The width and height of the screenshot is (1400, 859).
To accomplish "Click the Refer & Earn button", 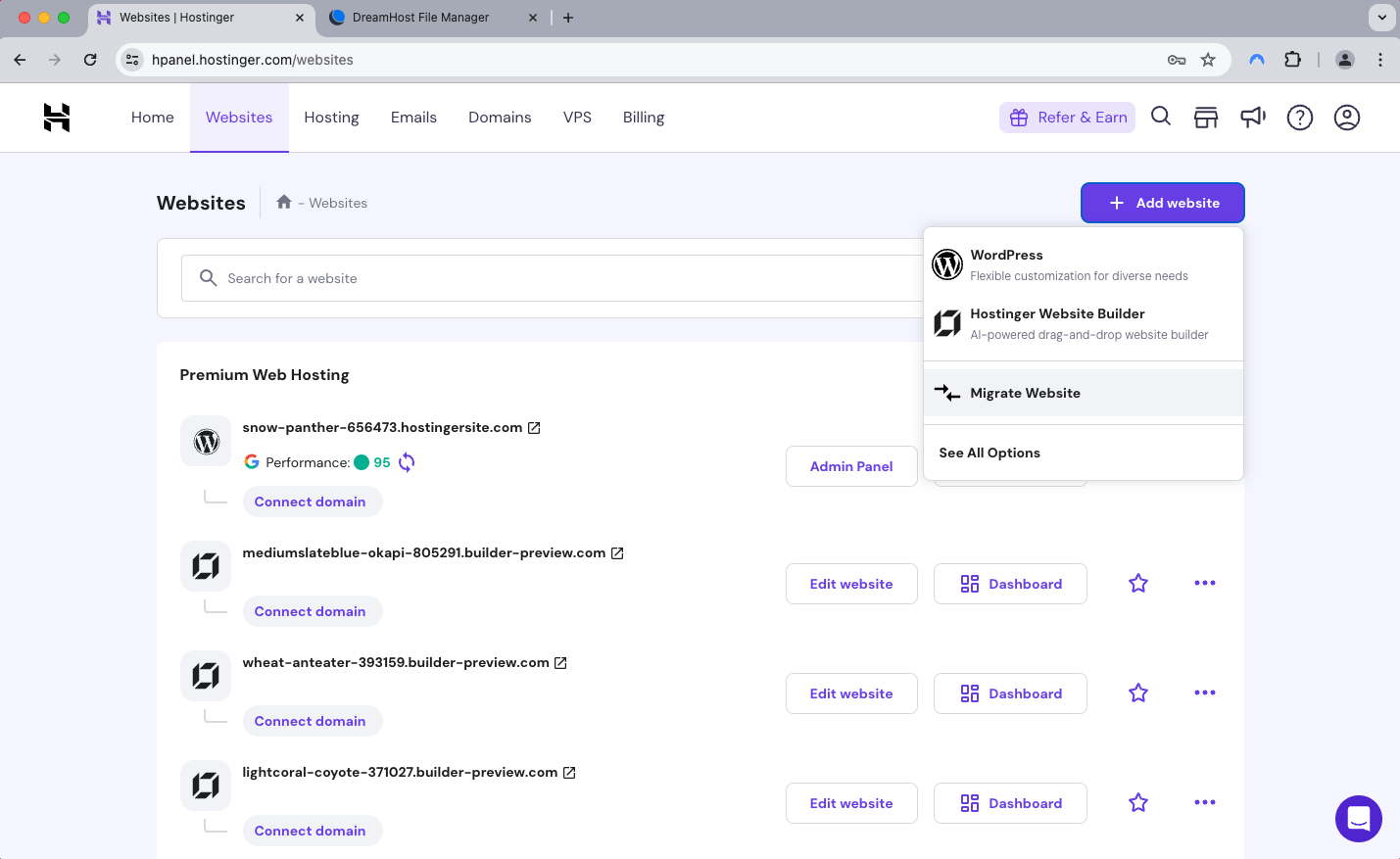I will click(1067, 118).
